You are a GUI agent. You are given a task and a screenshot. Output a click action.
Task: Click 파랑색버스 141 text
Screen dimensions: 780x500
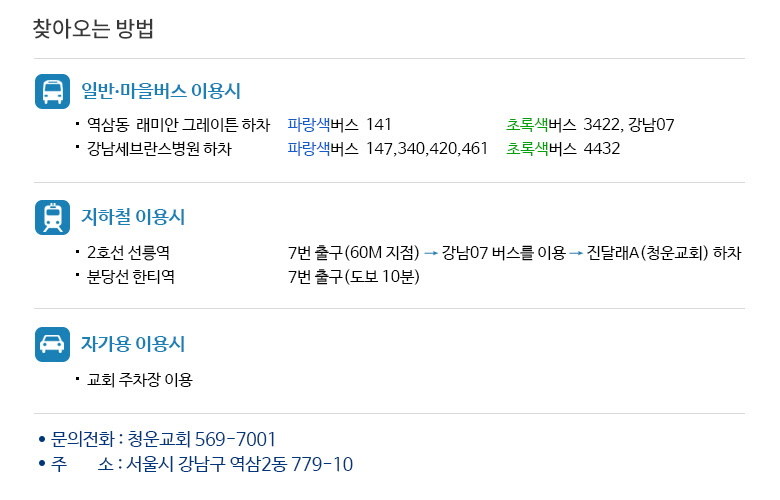tap(339, 124)
